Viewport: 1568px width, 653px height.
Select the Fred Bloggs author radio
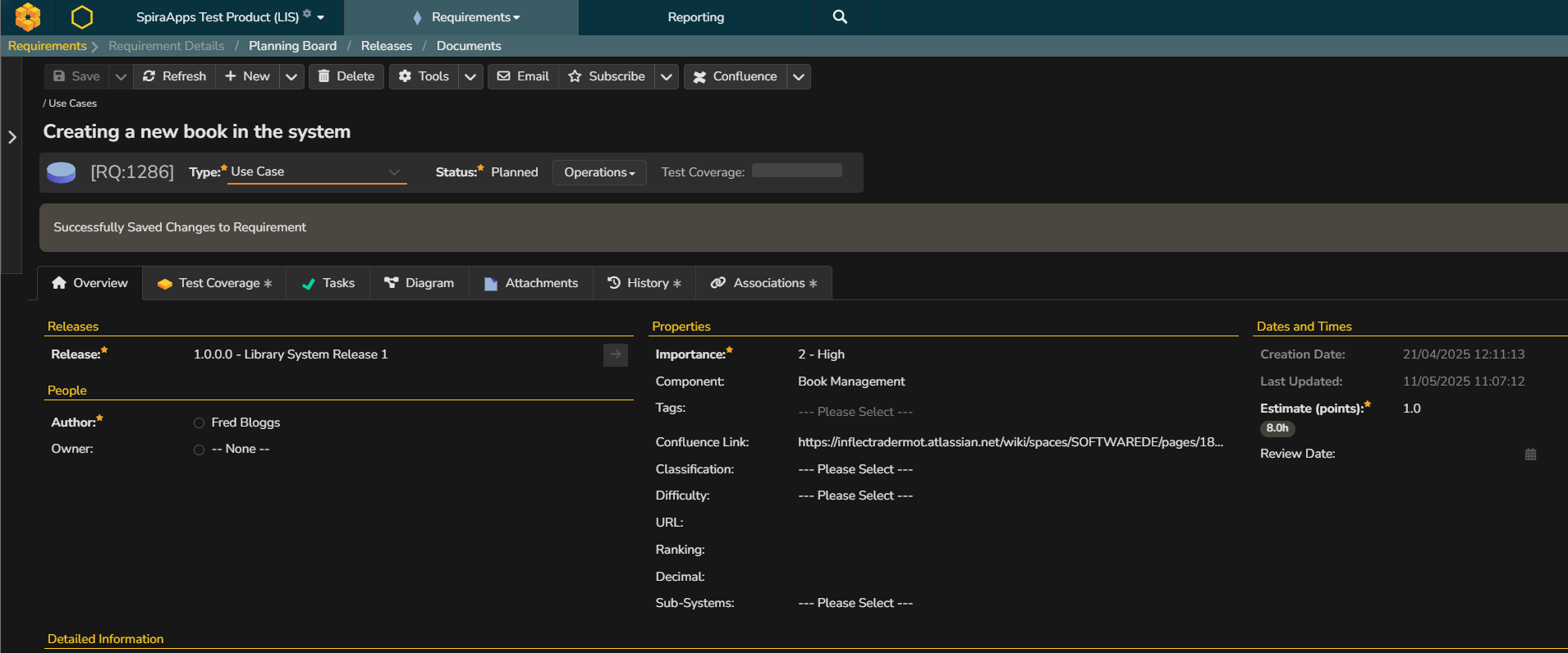199,423
